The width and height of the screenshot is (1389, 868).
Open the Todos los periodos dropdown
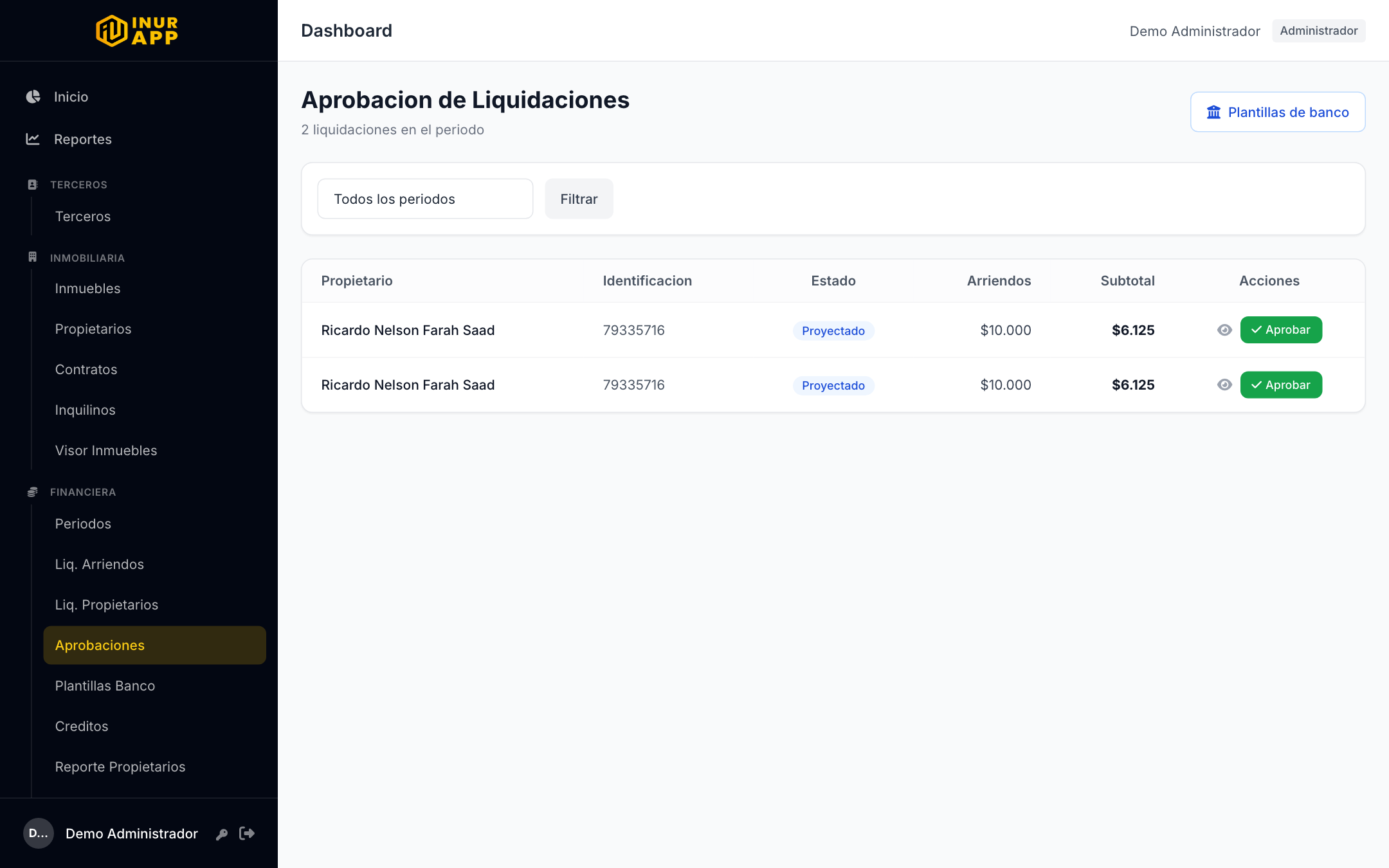[425, 199]
